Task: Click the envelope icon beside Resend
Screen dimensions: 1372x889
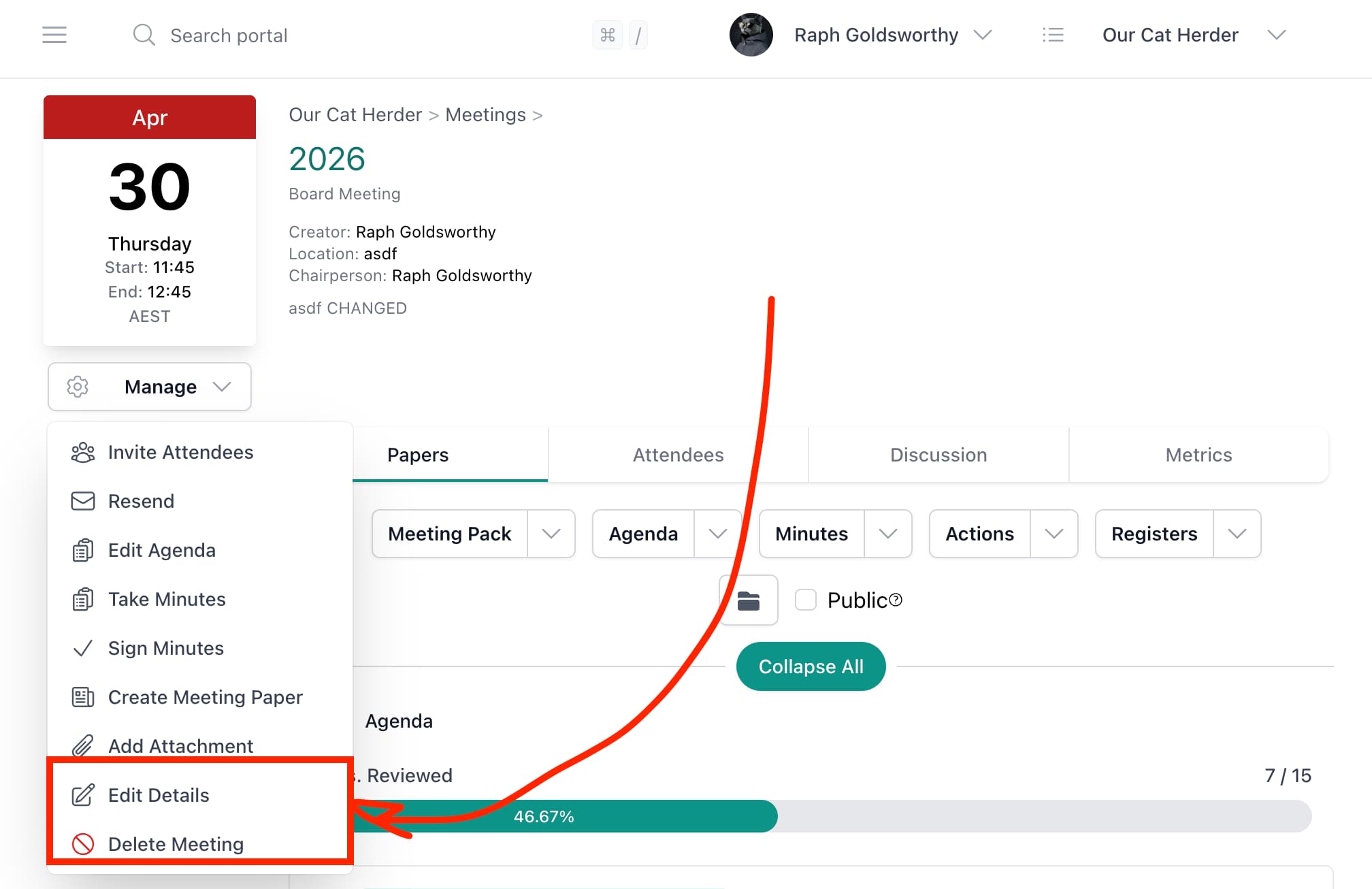Action: (x=82, y=501)
